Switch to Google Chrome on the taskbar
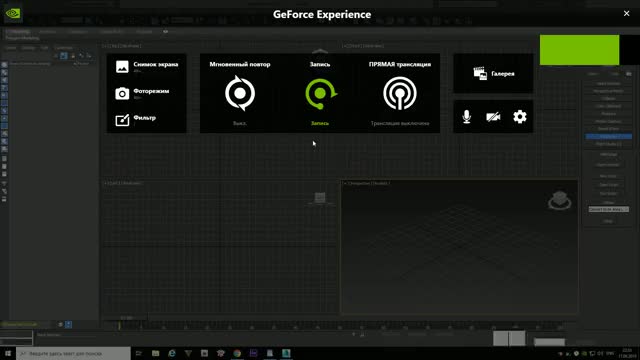The width and height of the screenshot is (640, 360). [x=237, y=353]
